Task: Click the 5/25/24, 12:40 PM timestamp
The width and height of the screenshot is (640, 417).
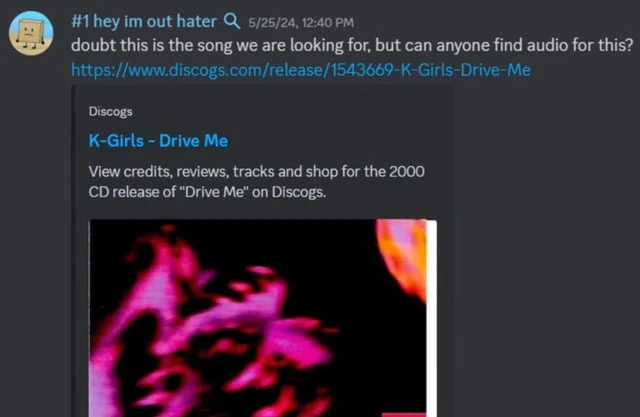Action: [x=301, y=22]
